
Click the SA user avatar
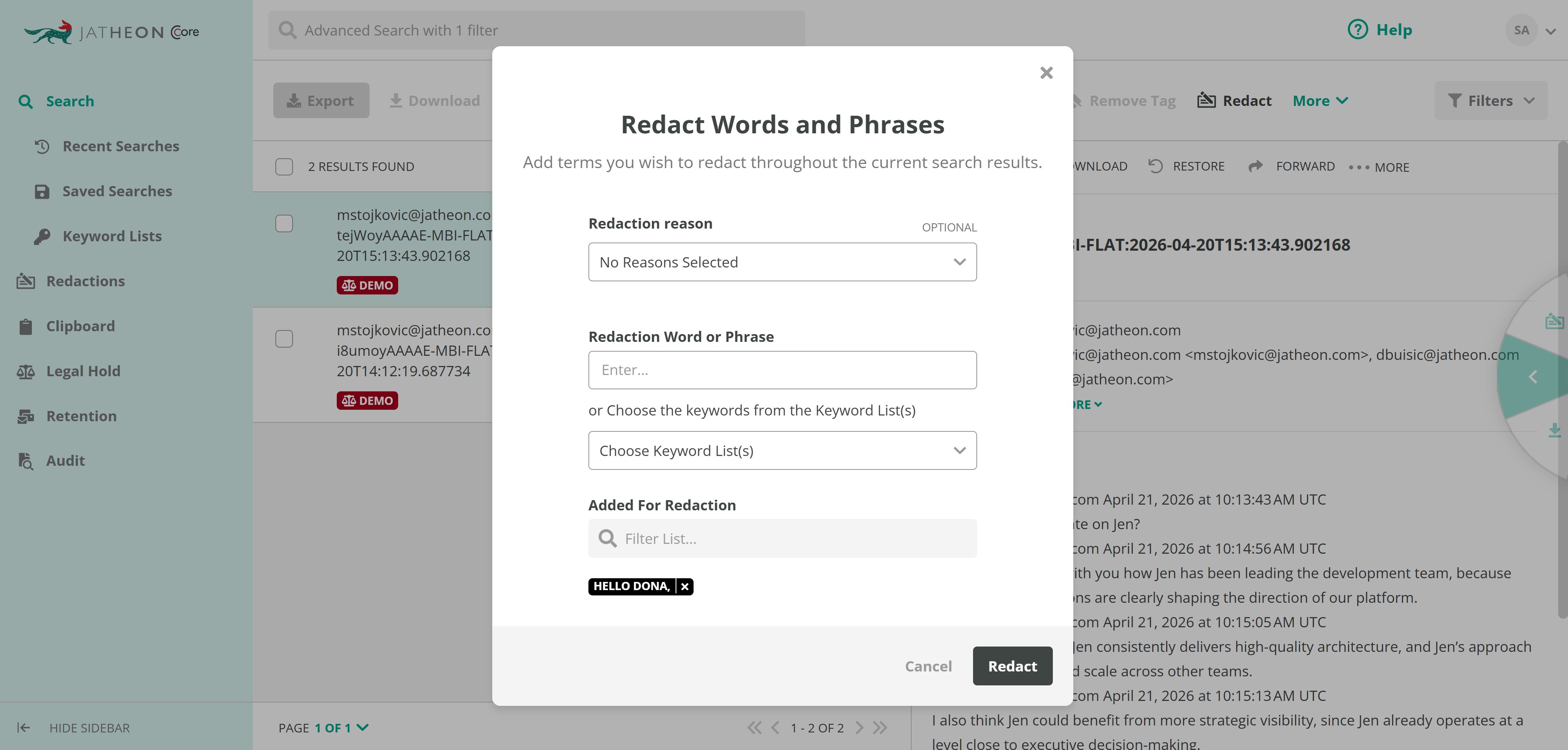(1521, 30)
